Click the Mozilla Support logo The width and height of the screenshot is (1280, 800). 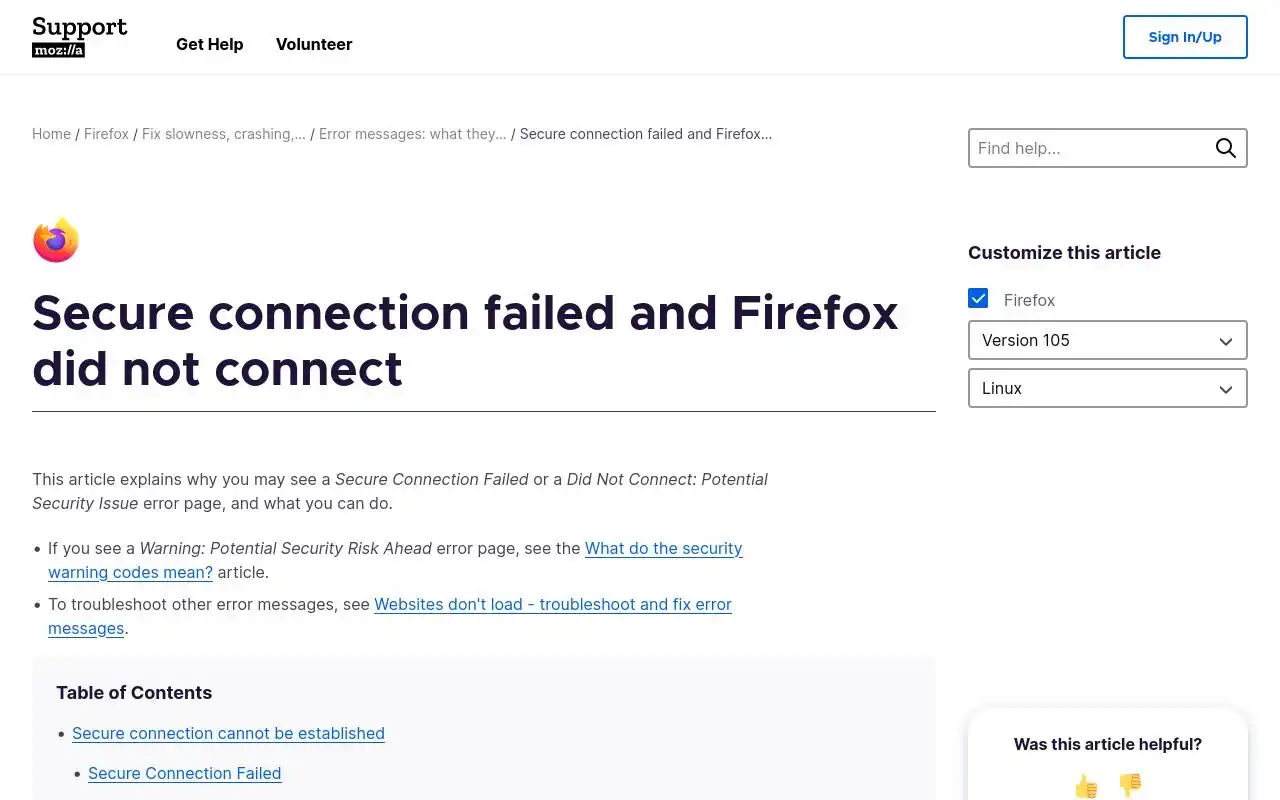80,37
